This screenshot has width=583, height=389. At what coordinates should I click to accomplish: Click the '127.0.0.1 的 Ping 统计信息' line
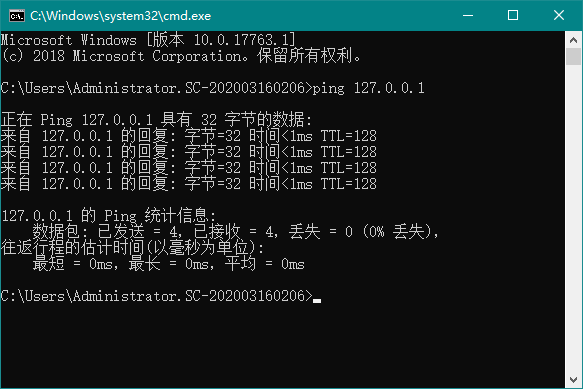click(x=109, y=216)
